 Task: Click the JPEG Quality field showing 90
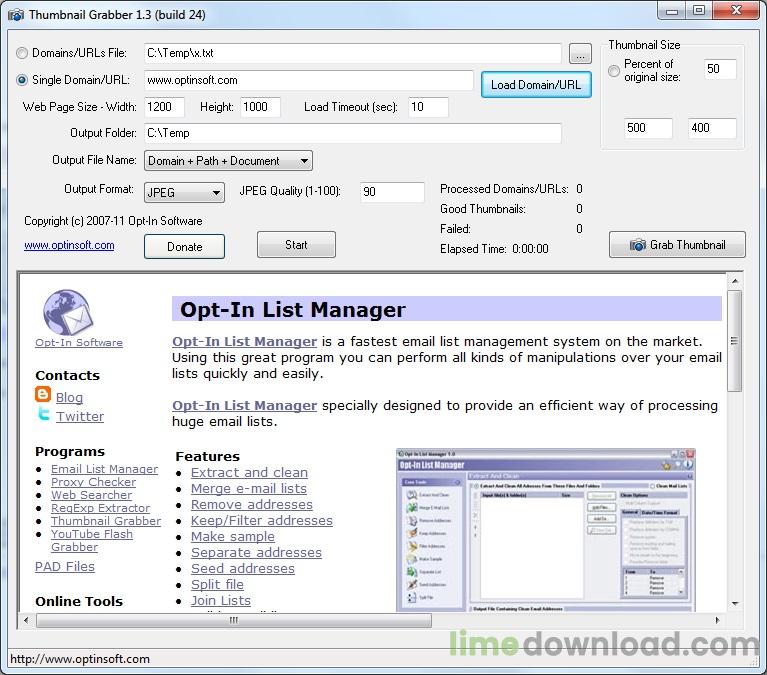(x=392, y=192)
